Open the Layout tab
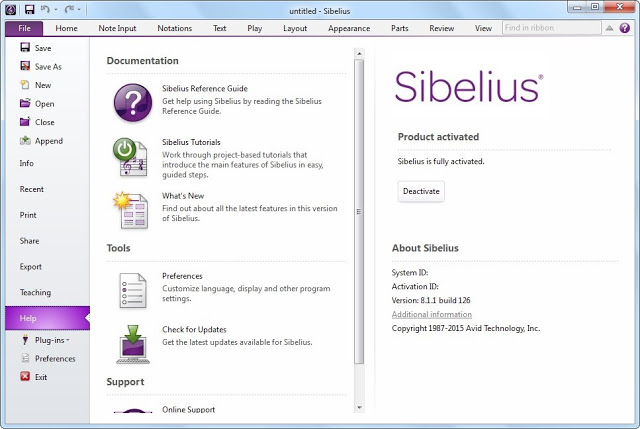 click(x=295, y=28)
